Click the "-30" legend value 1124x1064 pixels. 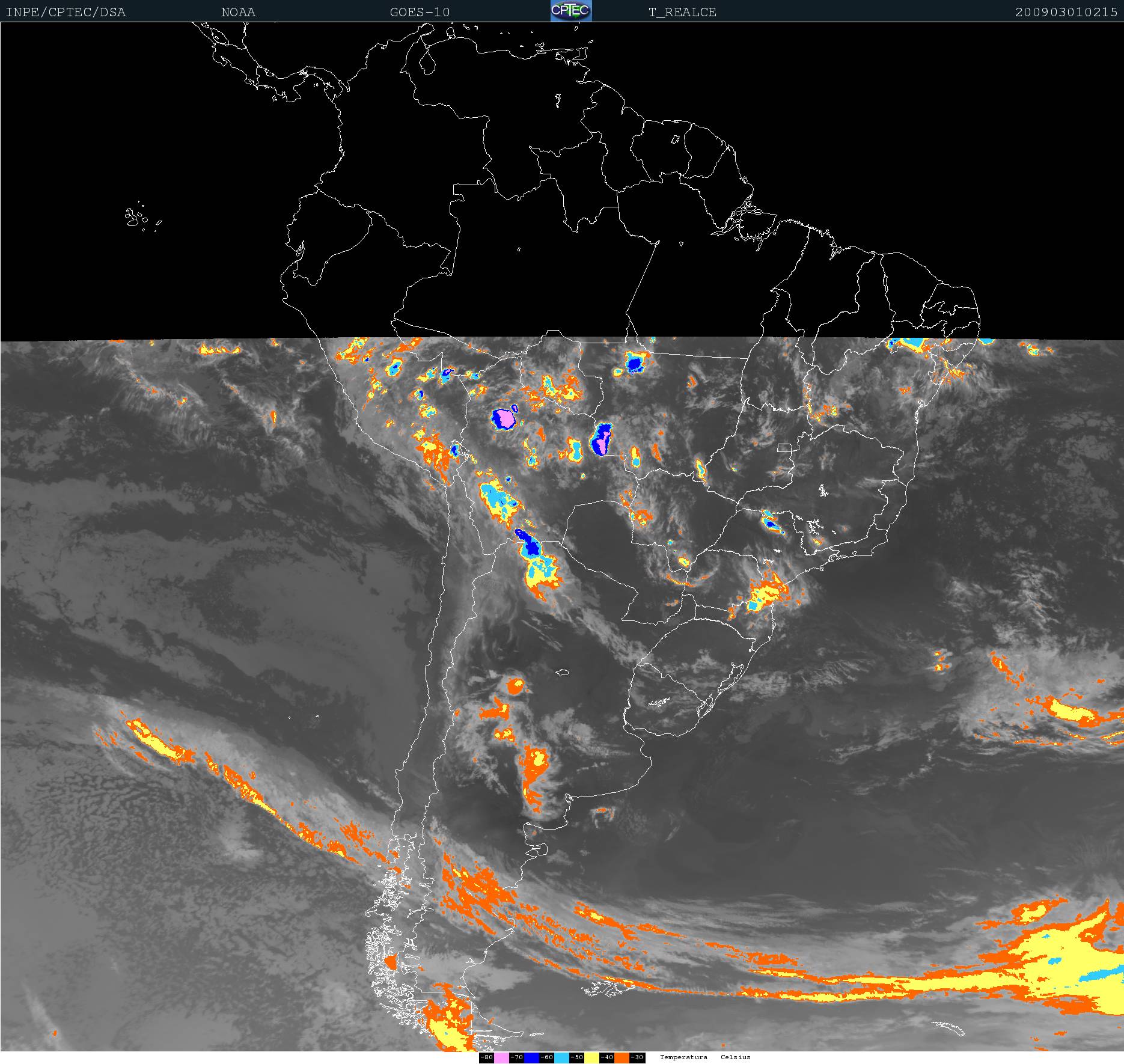(x=637, y=1057)
